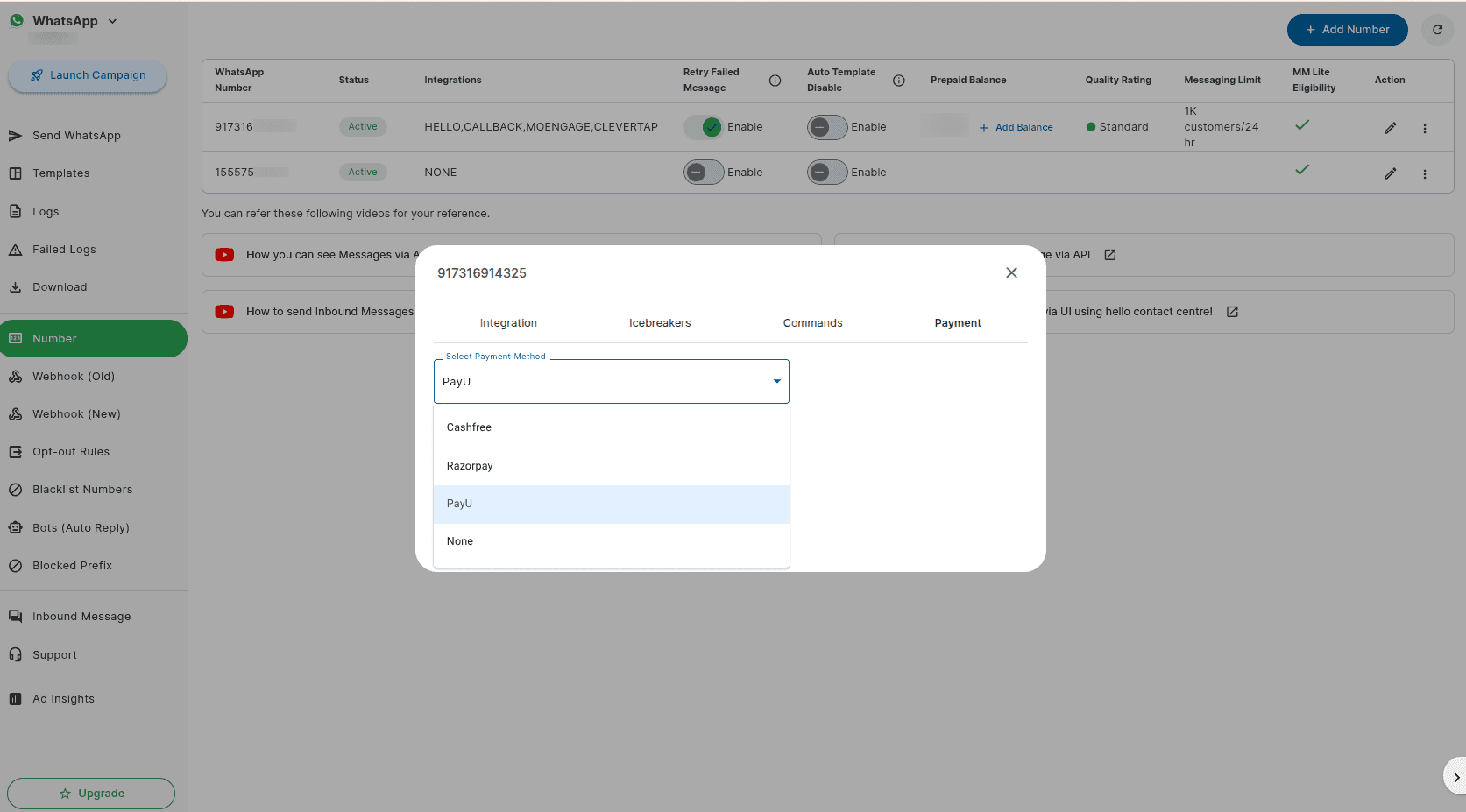Edit pencil icon for 917316 number row

(1390, 128)
